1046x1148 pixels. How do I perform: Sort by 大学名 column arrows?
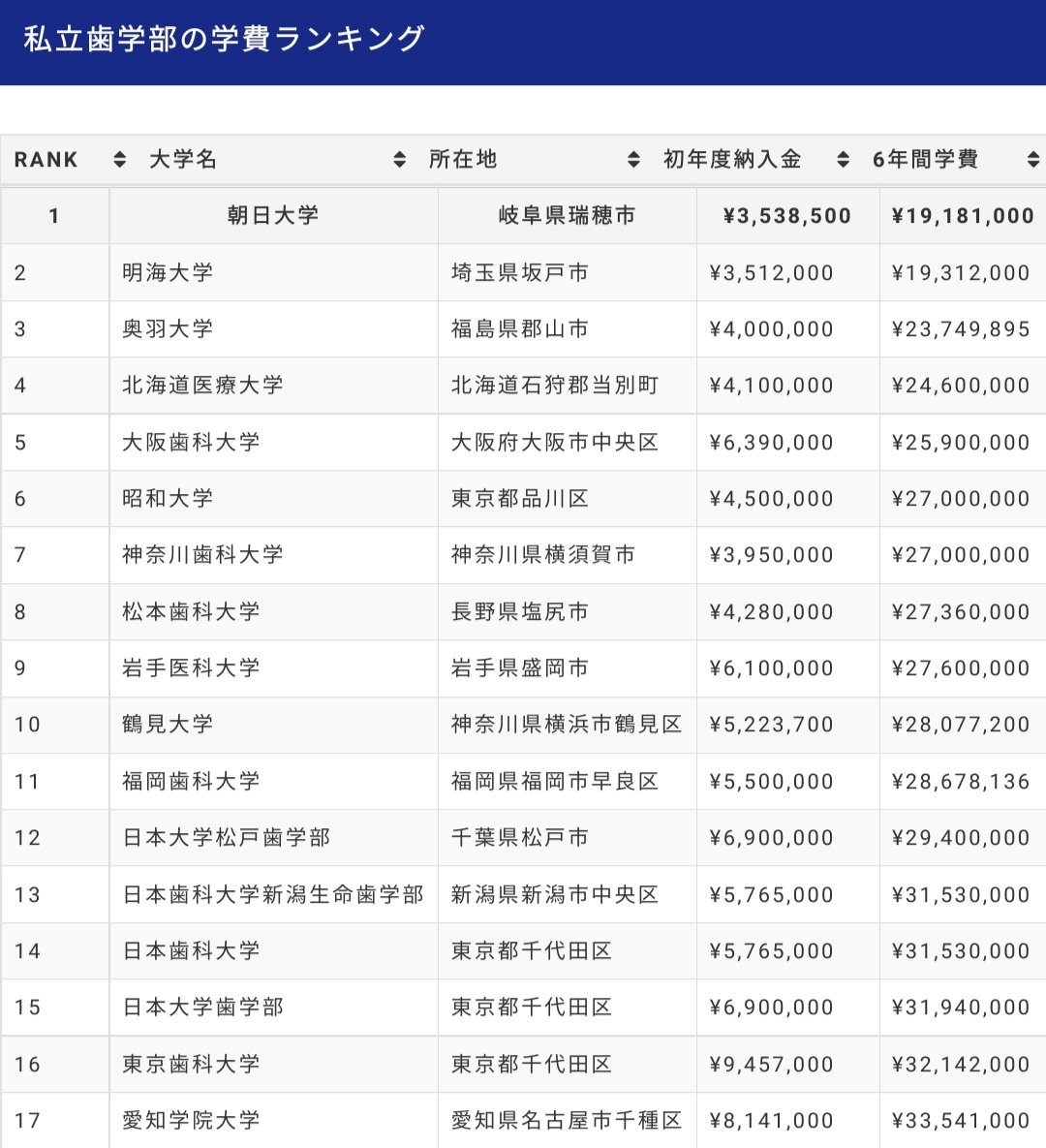(x=400, y=160)
